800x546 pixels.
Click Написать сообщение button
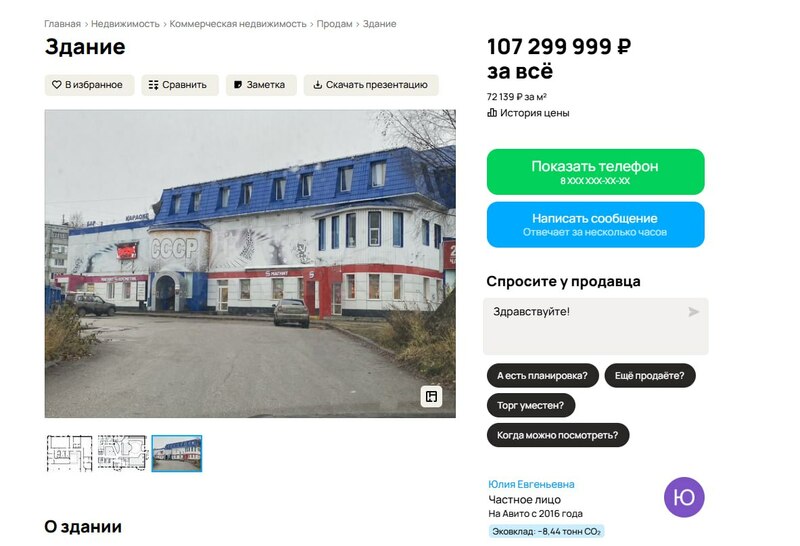(595, 225)
